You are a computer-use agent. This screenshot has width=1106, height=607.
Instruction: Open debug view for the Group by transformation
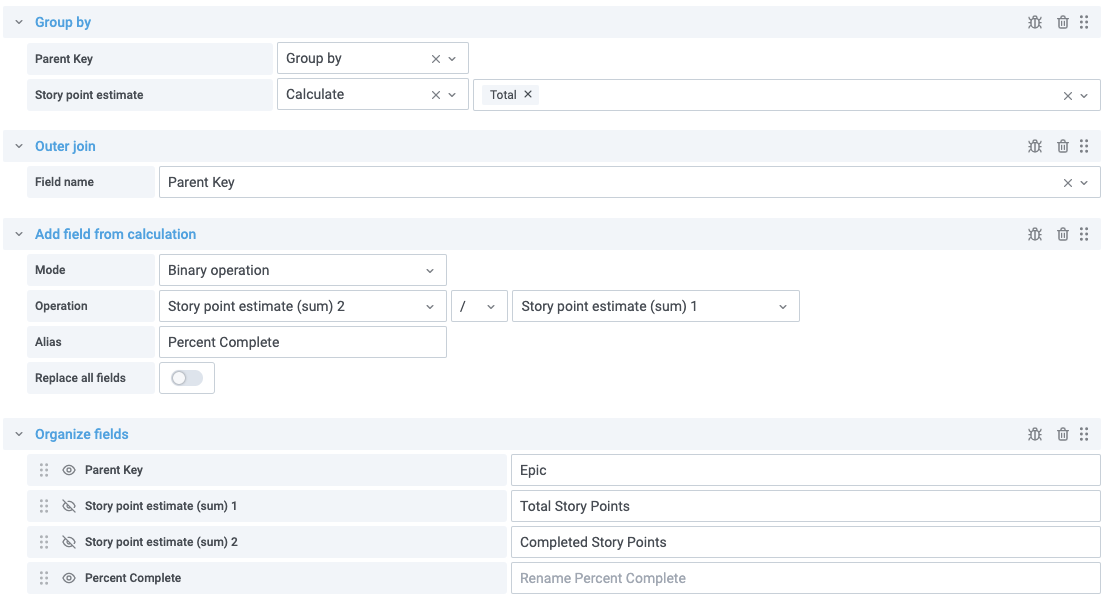1035,21
